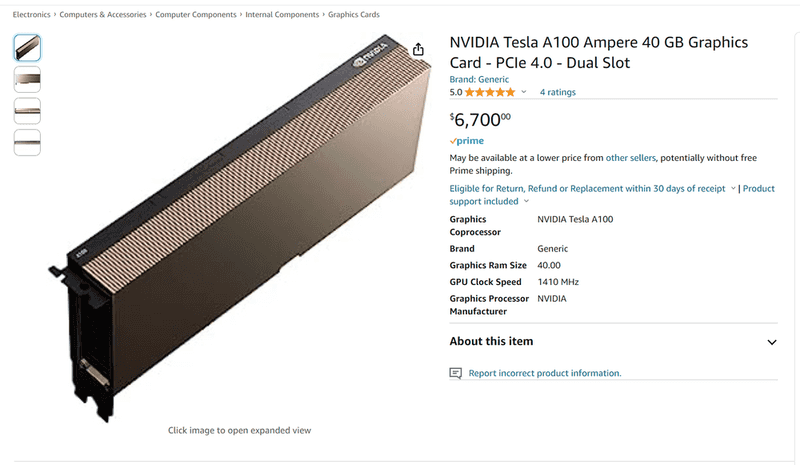The image size is (800, 465).
Task: Expand the About this item section
Action: tap(771, 342)
